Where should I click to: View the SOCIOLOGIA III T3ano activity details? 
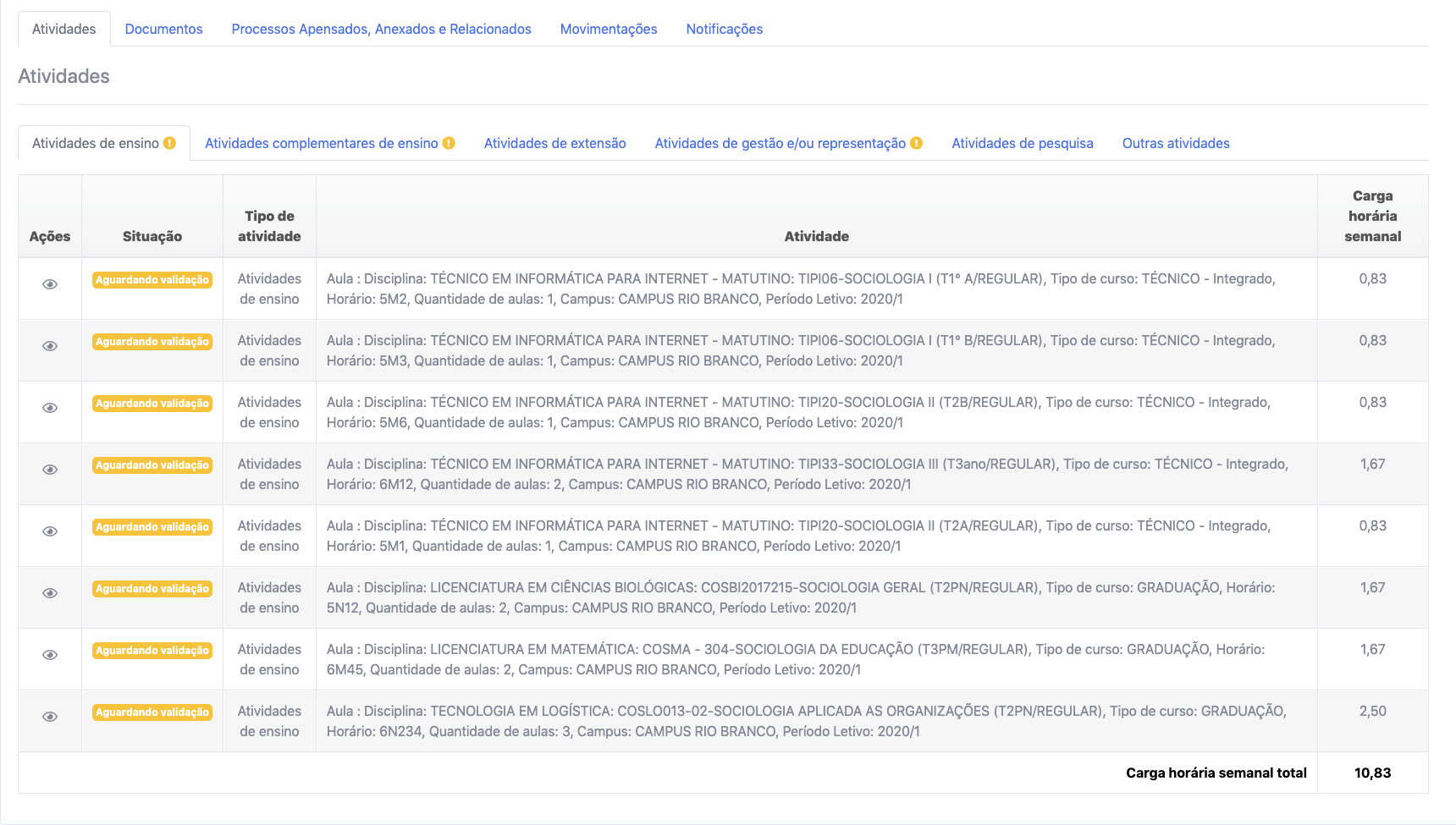pos(50,470)
